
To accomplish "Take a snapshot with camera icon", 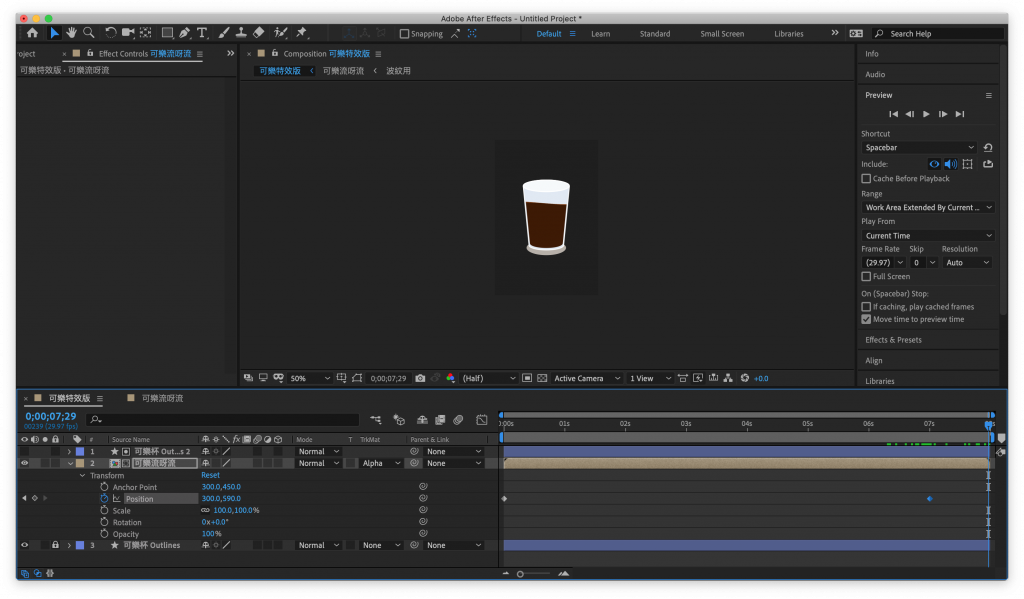I will pos(420,378).
